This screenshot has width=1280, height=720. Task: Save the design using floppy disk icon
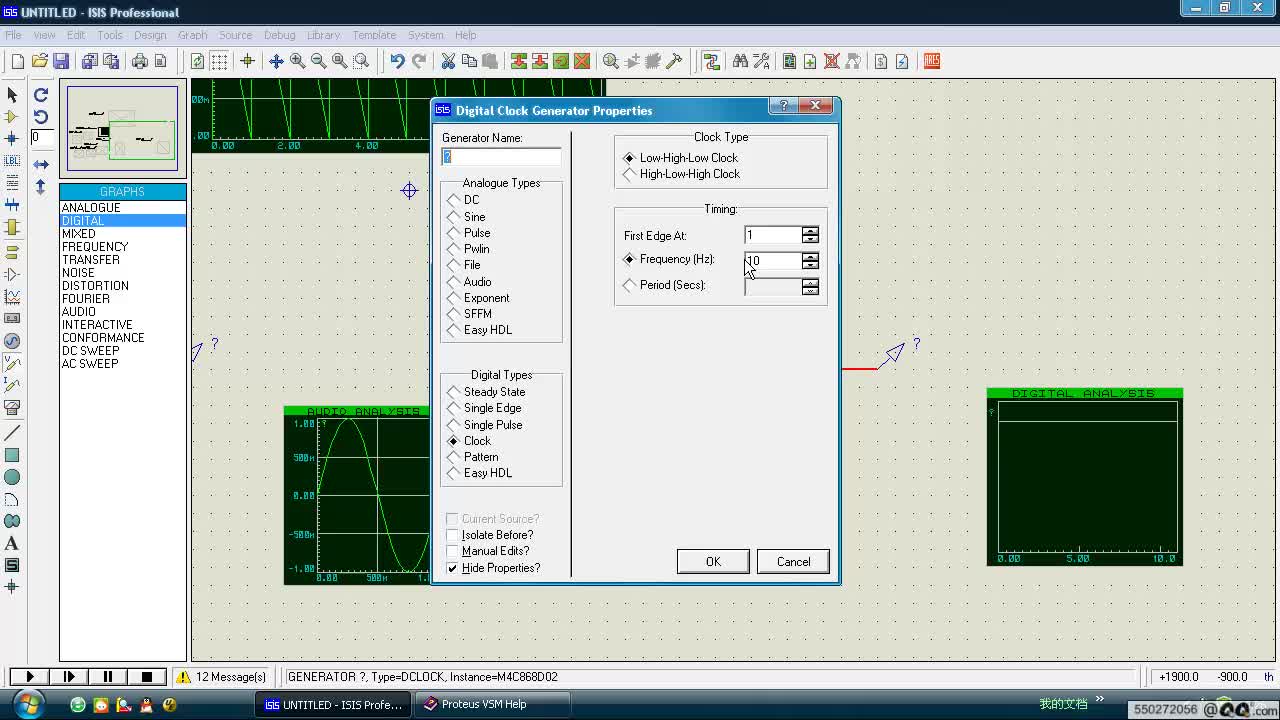point(61,61)
